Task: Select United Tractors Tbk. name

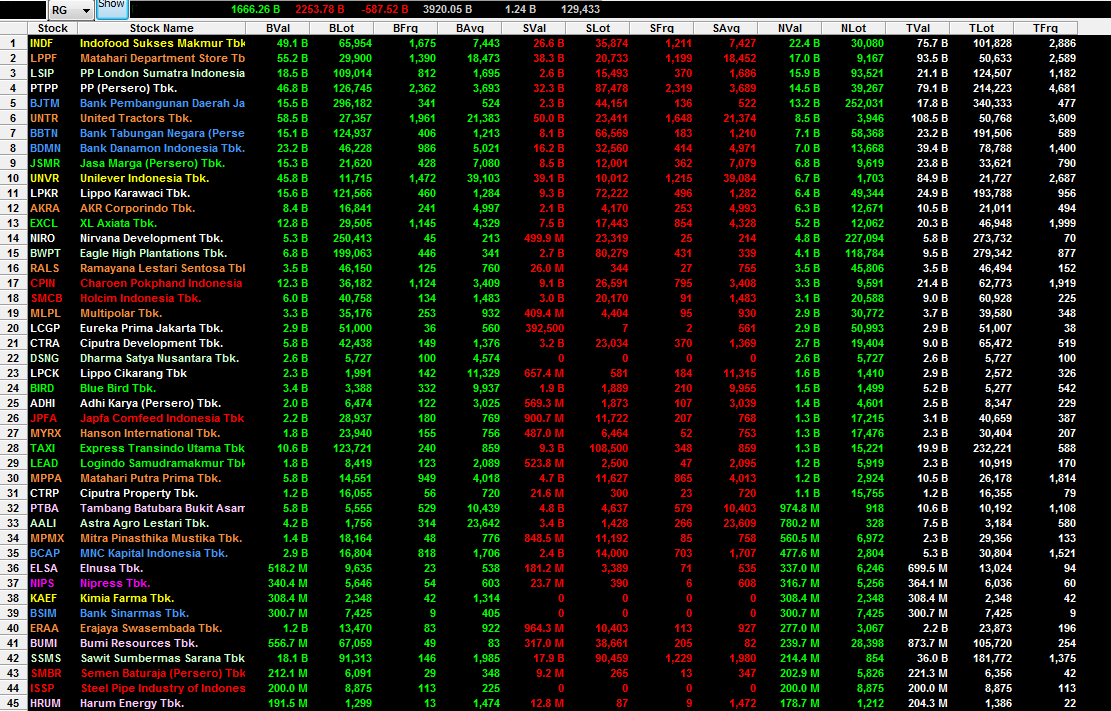Action: [x=136, y=118]
